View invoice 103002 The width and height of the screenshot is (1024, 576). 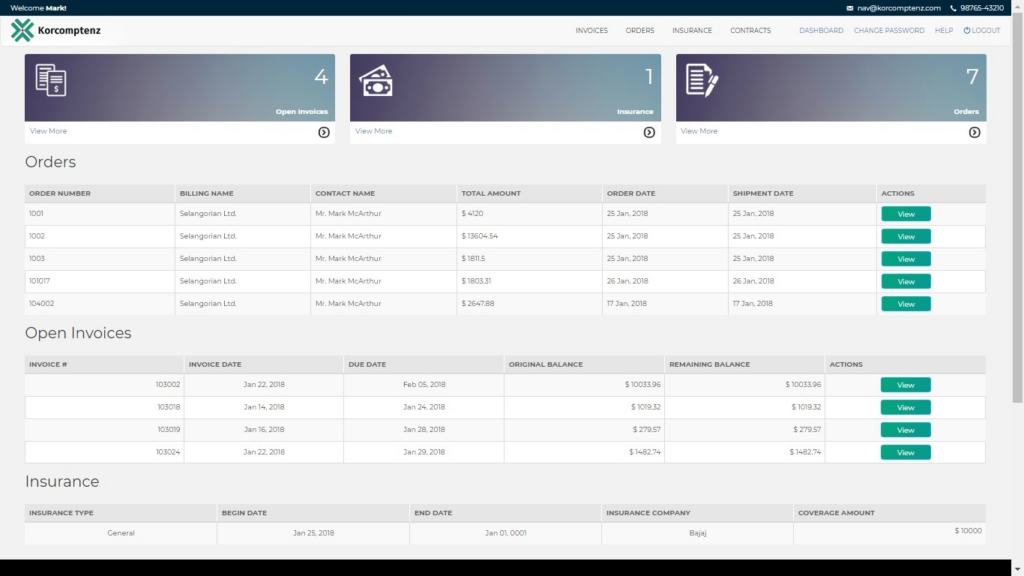[x=905, y=384]
